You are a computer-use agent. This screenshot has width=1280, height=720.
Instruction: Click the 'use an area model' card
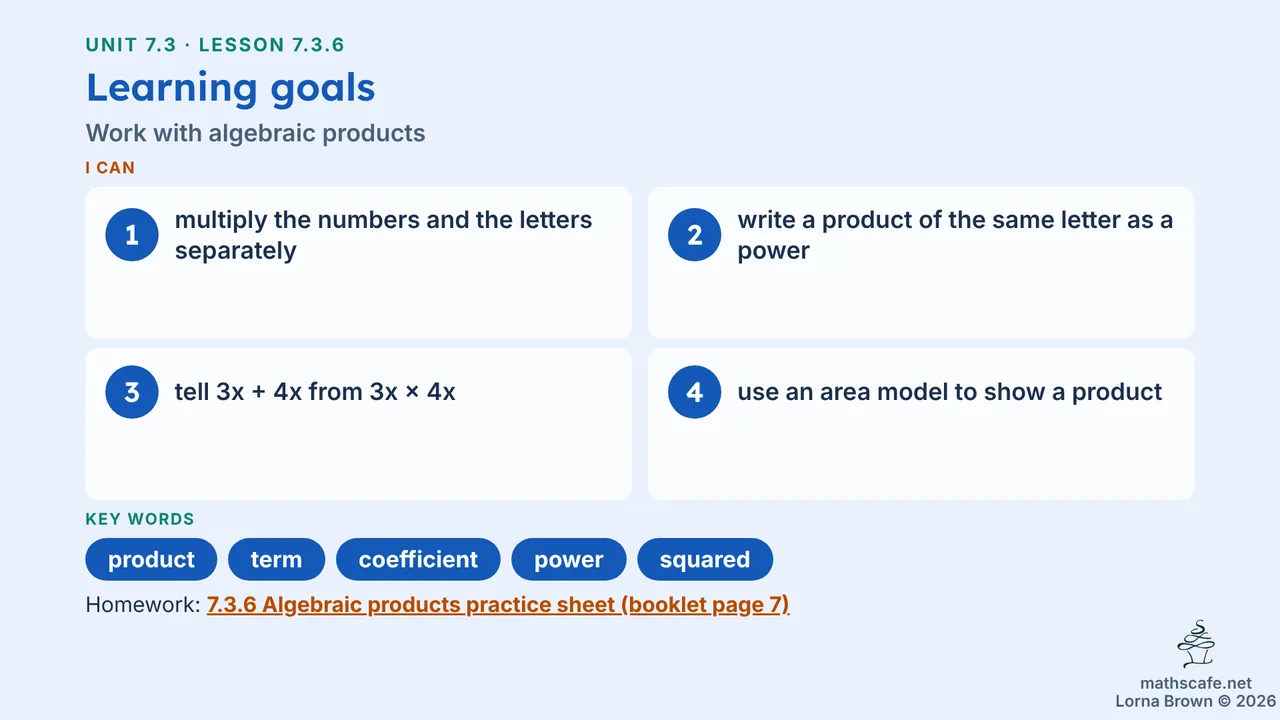[921, 424]
